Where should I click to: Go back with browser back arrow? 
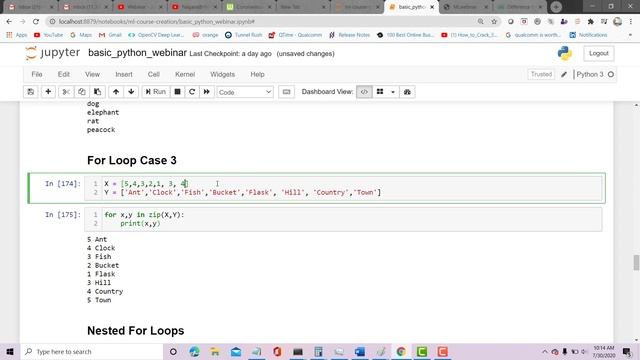(x=9, y=22)
